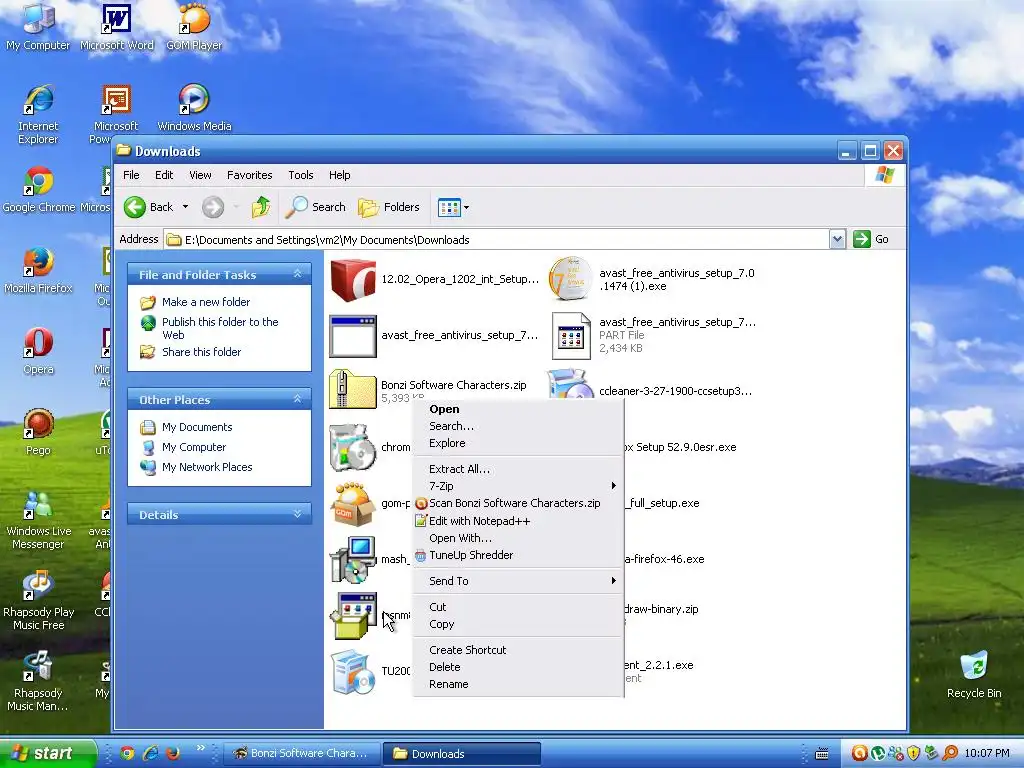Click Chrome quick launch icon in taskbar
1024x768 pixels.
127,753
